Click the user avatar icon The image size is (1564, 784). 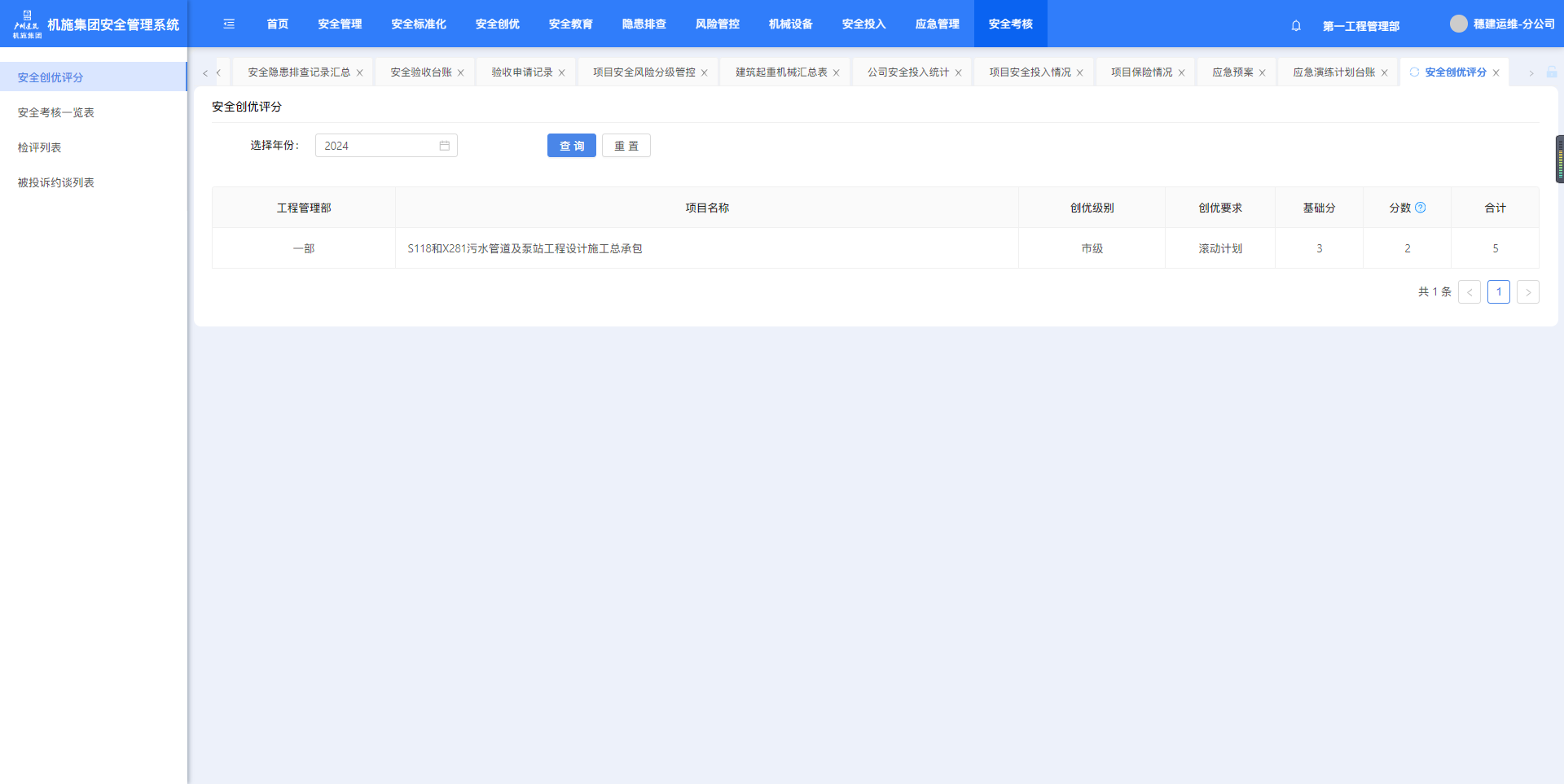tap(1458, 24)
